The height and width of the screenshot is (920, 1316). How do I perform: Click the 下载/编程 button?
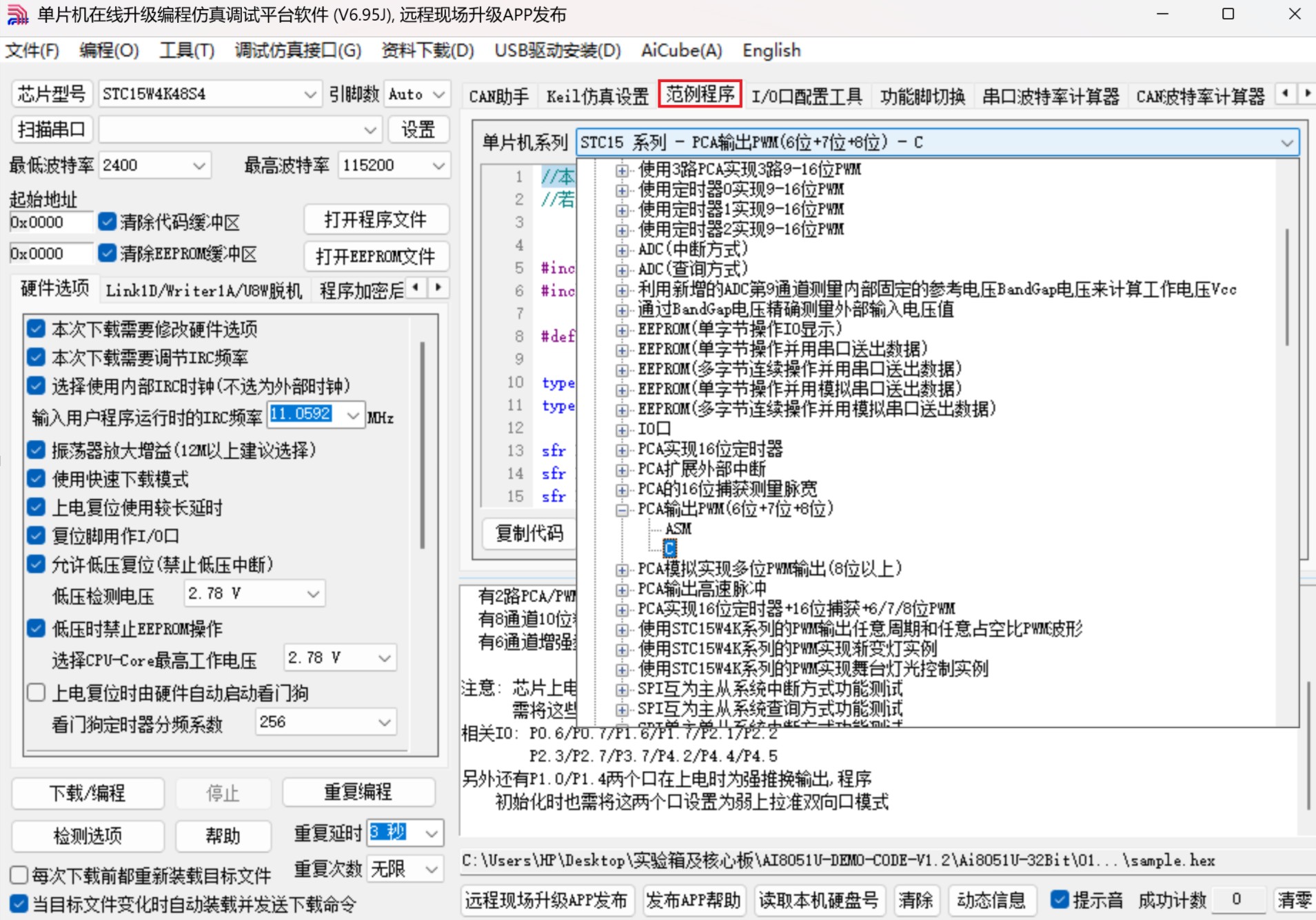(88, 793)
